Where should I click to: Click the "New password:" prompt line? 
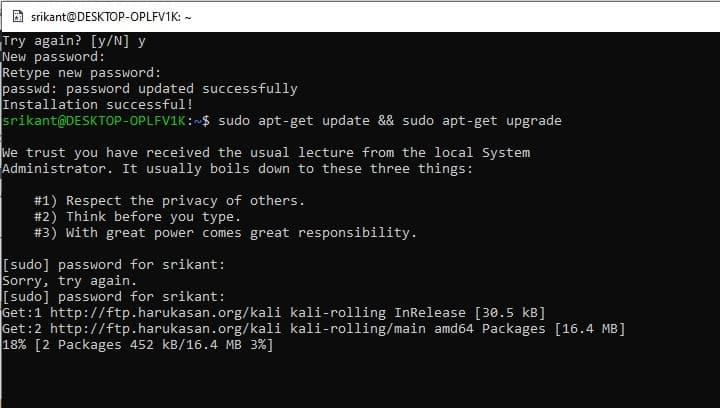point(53,57)
